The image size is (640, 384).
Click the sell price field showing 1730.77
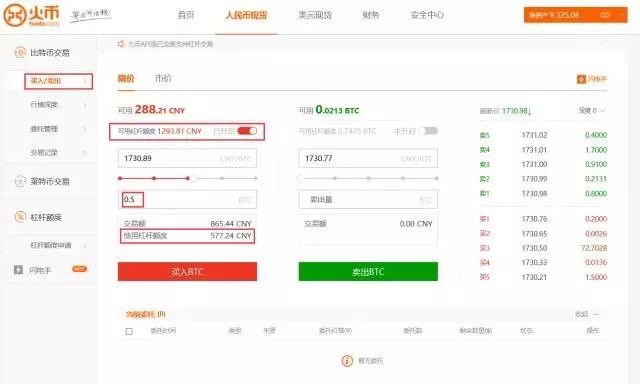click(368, 158)
